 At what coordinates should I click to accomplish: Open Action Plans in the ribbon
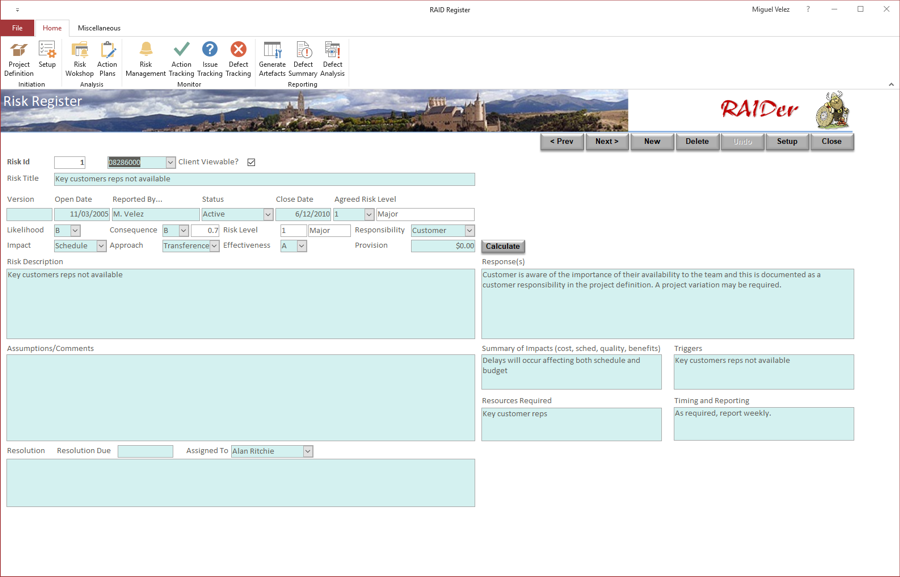click(x=107, y=59)
